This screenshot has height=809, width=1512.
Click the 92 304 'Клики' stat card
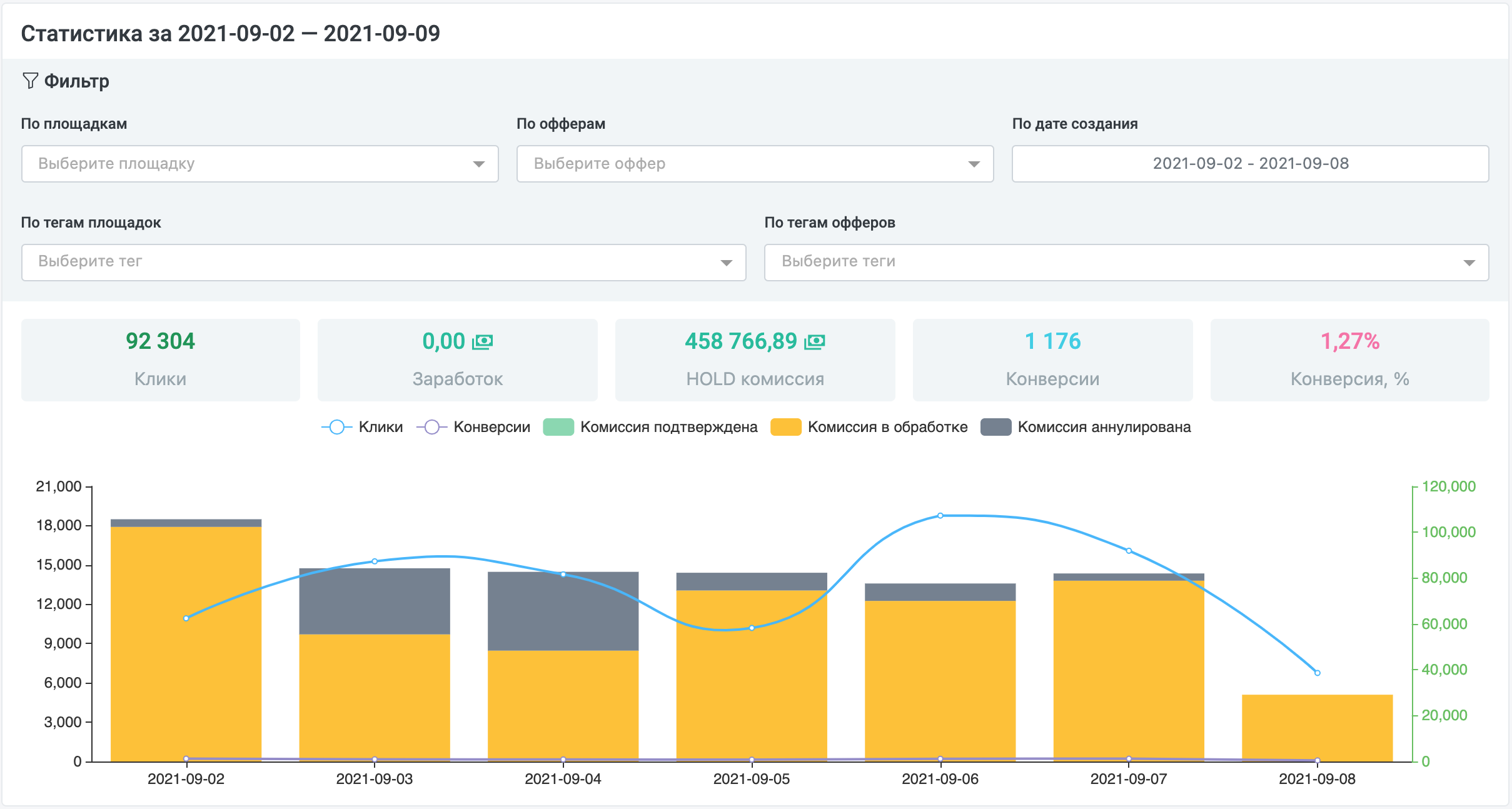point(161,360)
